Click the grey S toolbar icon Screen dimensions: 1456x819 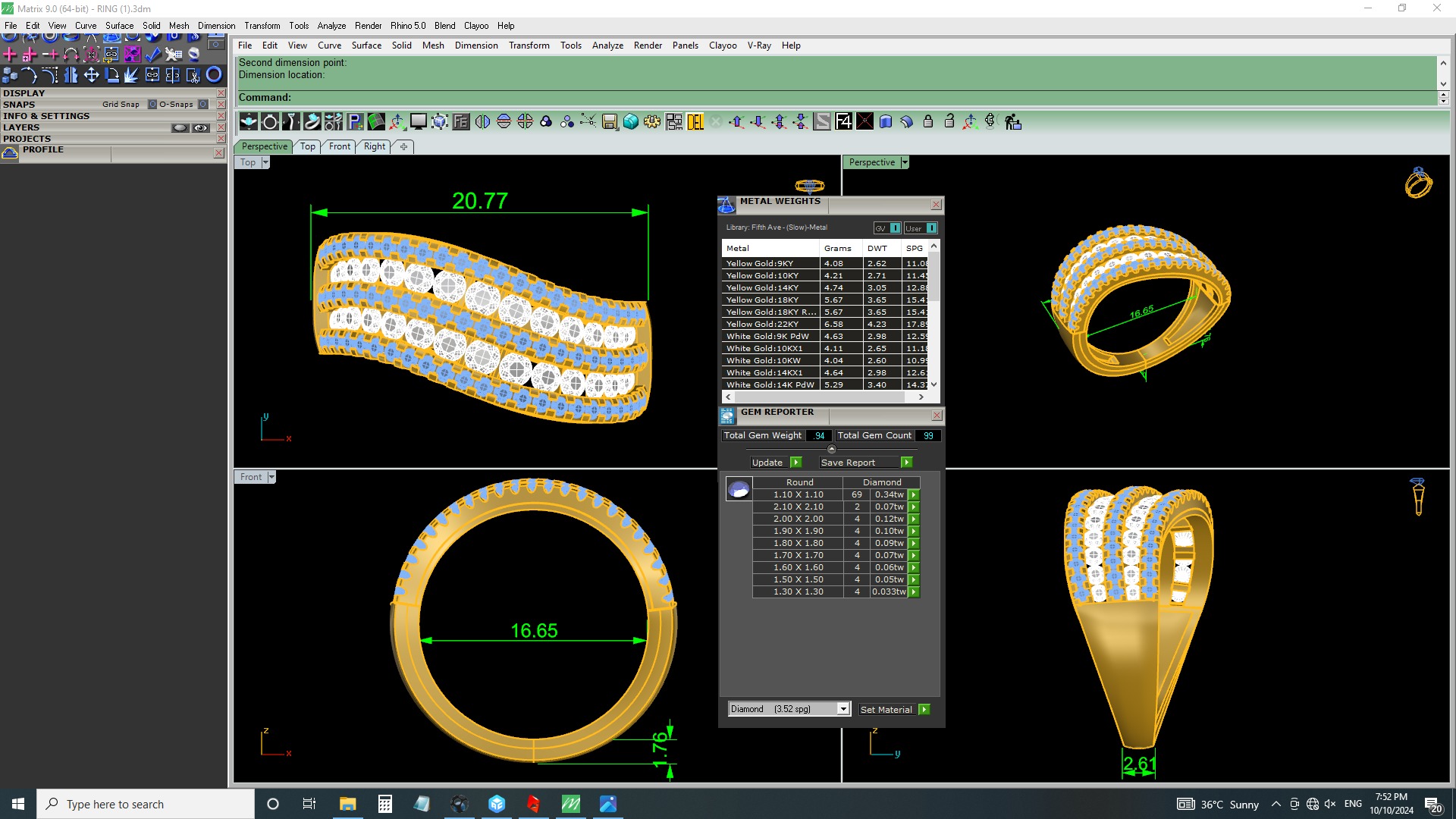click(822, 121)
